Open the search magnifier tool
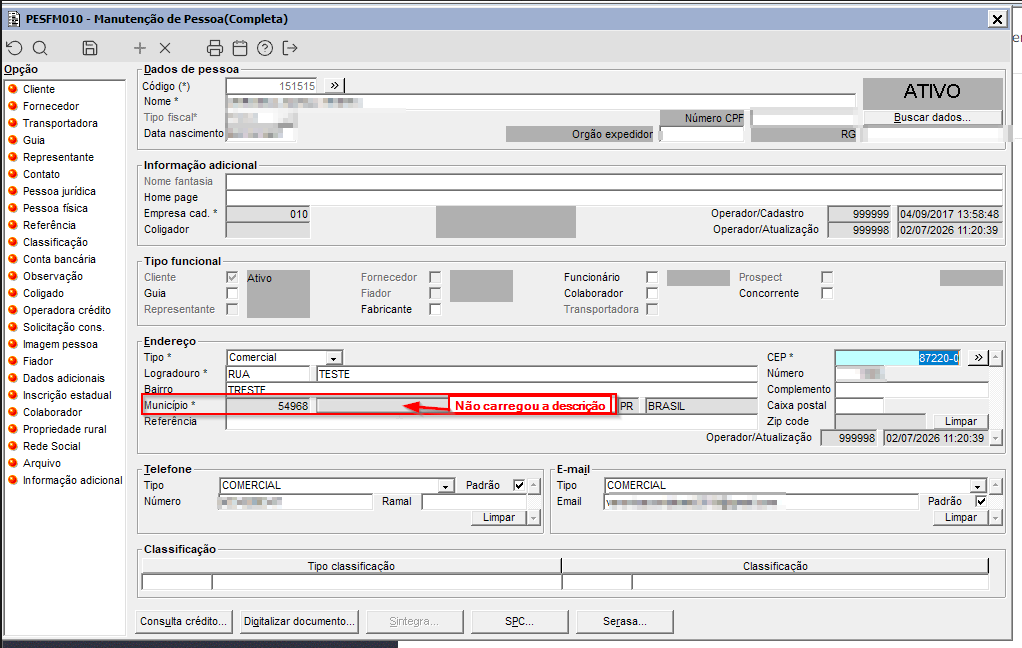Image resolution: width=1022 pixels, height=648 pixels. click(x=40, y=48)
